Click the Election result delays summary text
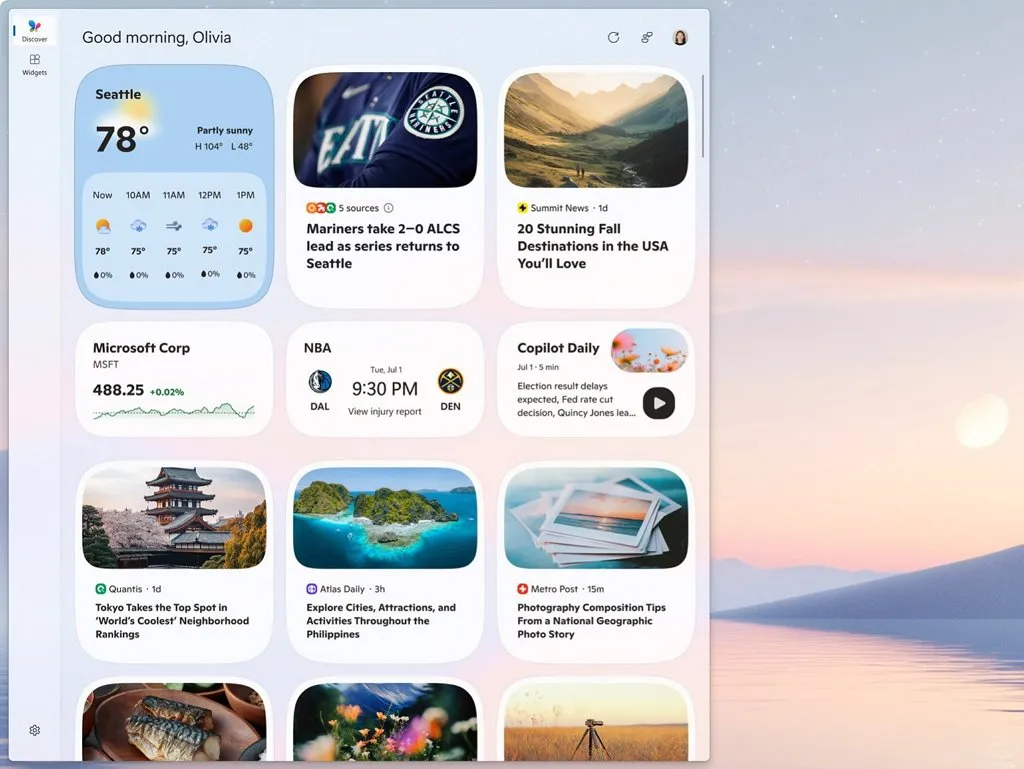 (x=576, y=400)
